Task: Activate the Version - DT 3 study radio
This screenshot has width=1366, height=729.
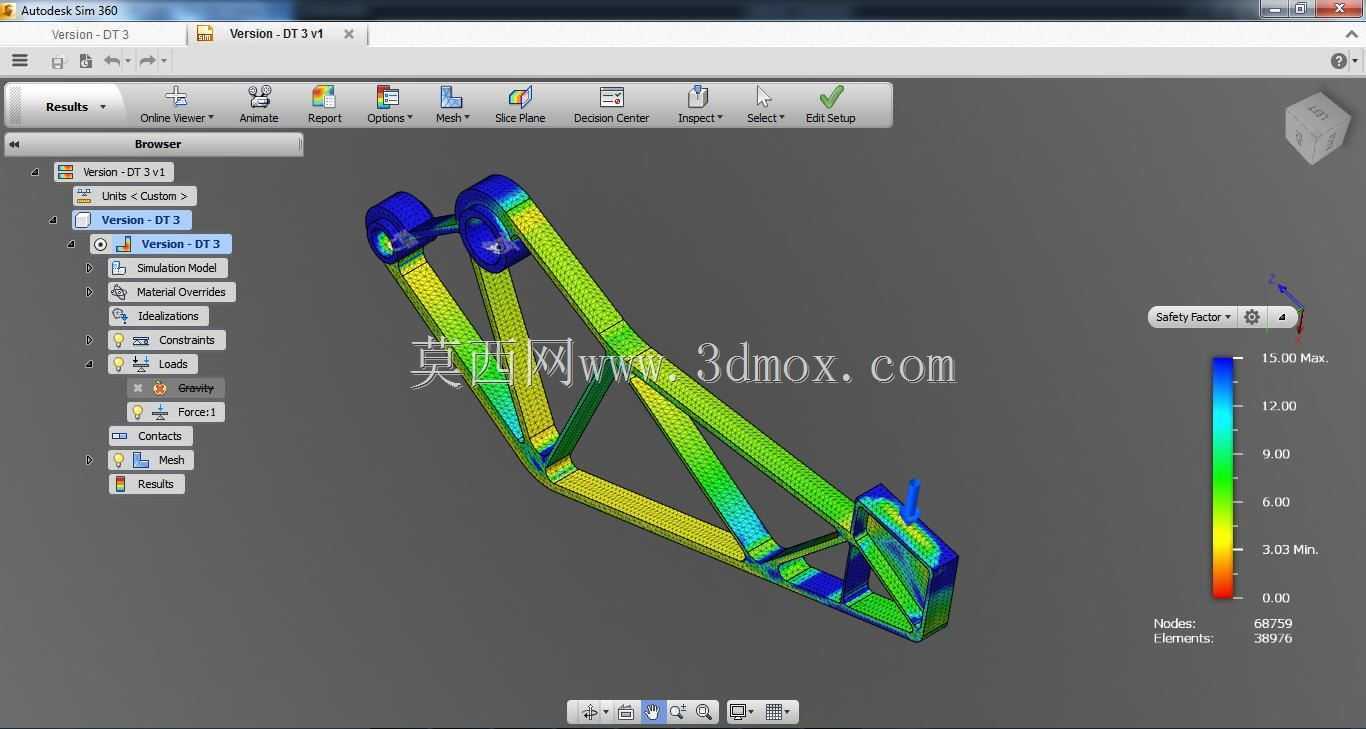Action: click(x=100, y=244)
